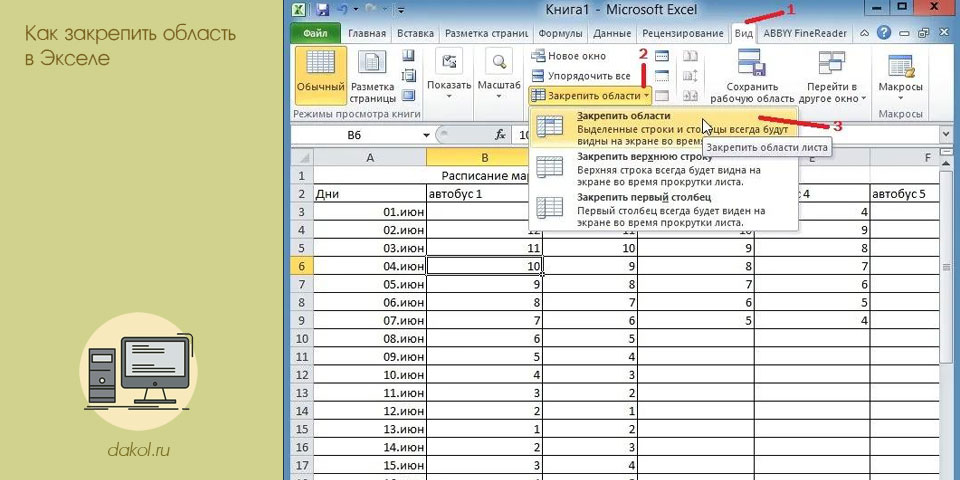This screenshot has width=960, height=480.
Task: Switch to the Вставка tab
Action: 415,34
